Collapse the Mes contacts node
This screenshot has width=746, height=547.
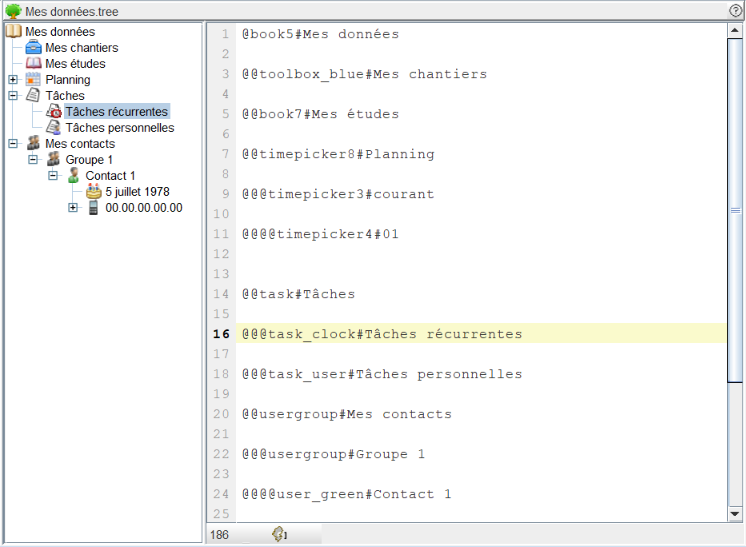click(13, 143)
